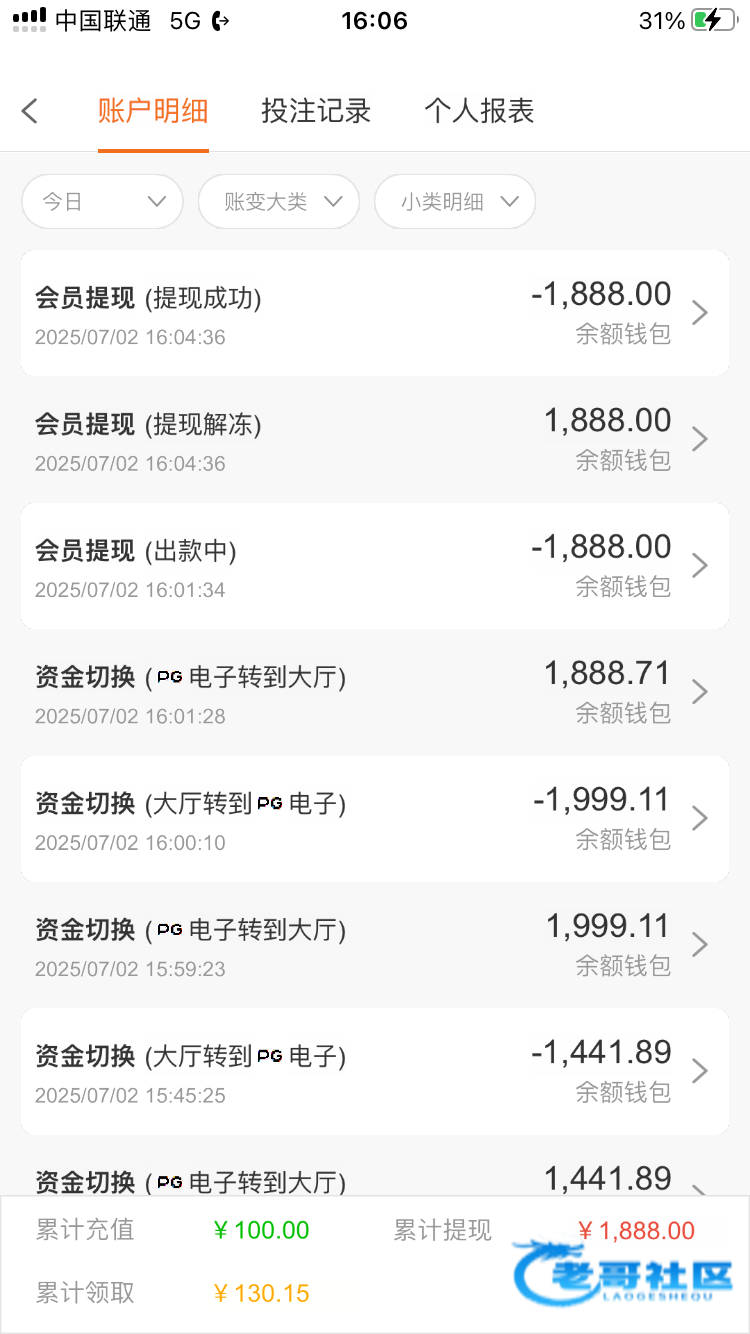The image size is (750, 1334).
Task: Tap the 累计领取 ¥130.15 amount
Action: (261, 1293)
